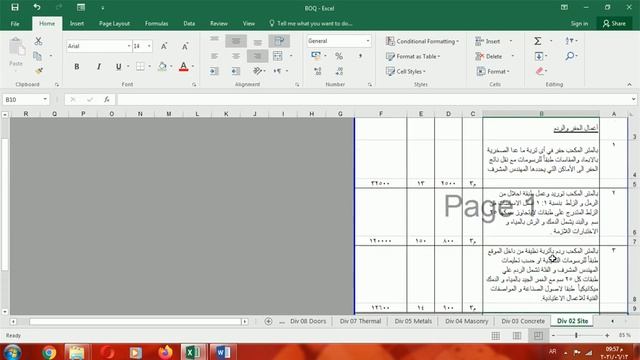The height and width of the screenshot is (360, 640).
Task: Open the Formulas ribbon tab
Action: [x=156, y=24]
